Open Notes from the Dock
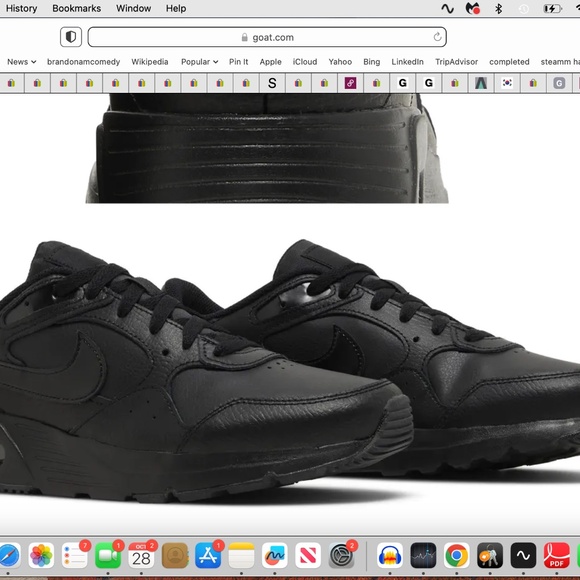This screenshot has width=580, height=580. 241,555
